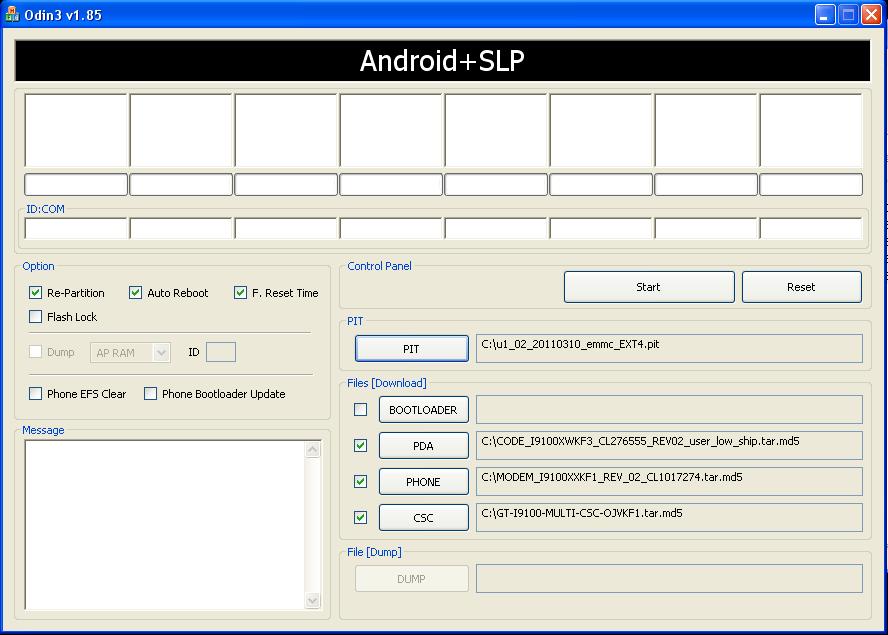This screenshot has height=635, width=888.
Task: Toggle the Re-Partition checkbox
Action: pyautogui.click(x=35, y=292)
